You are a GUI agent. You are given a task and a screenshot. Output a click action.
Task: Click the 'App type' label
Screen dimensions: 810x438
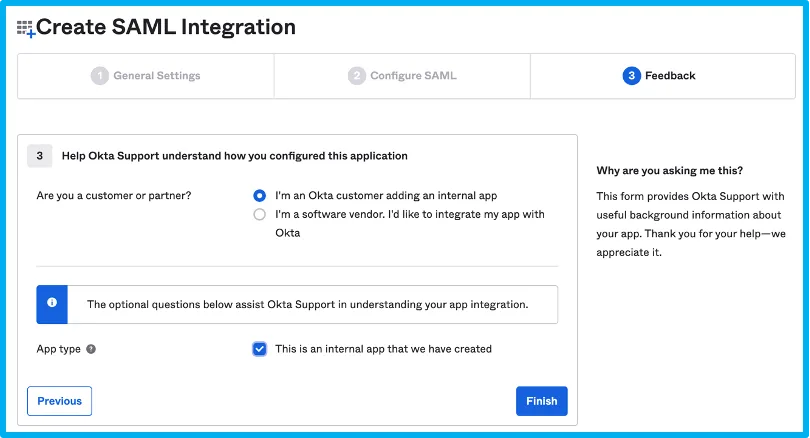[x=58, y=349]
